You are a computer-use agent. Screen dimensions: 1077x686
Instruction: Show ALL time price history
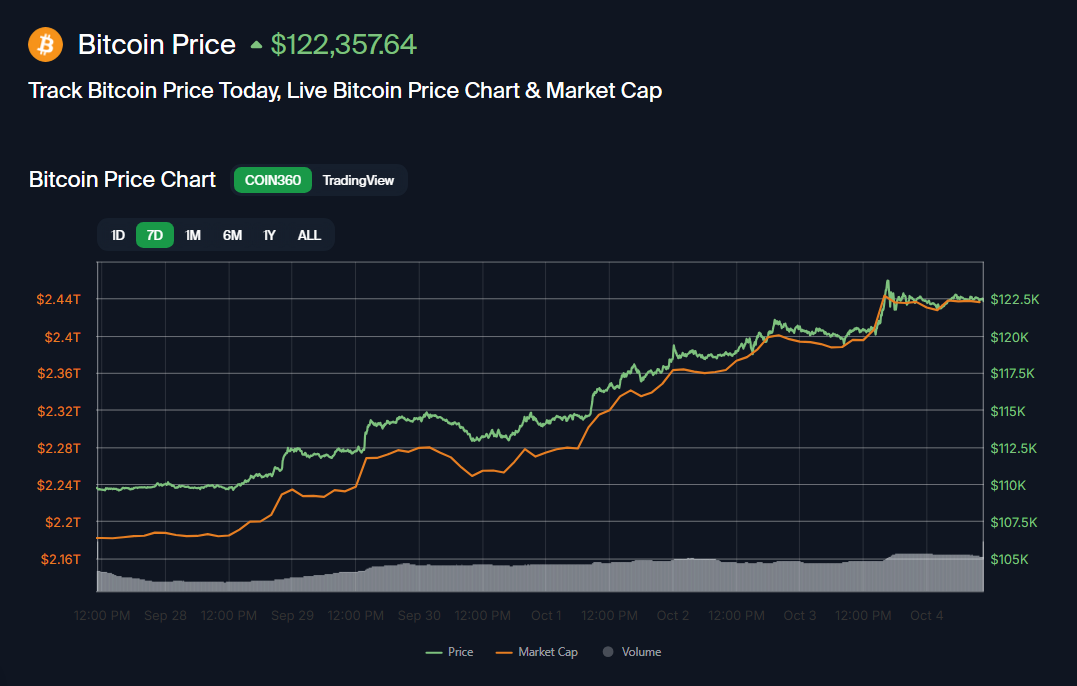[309, 235]
